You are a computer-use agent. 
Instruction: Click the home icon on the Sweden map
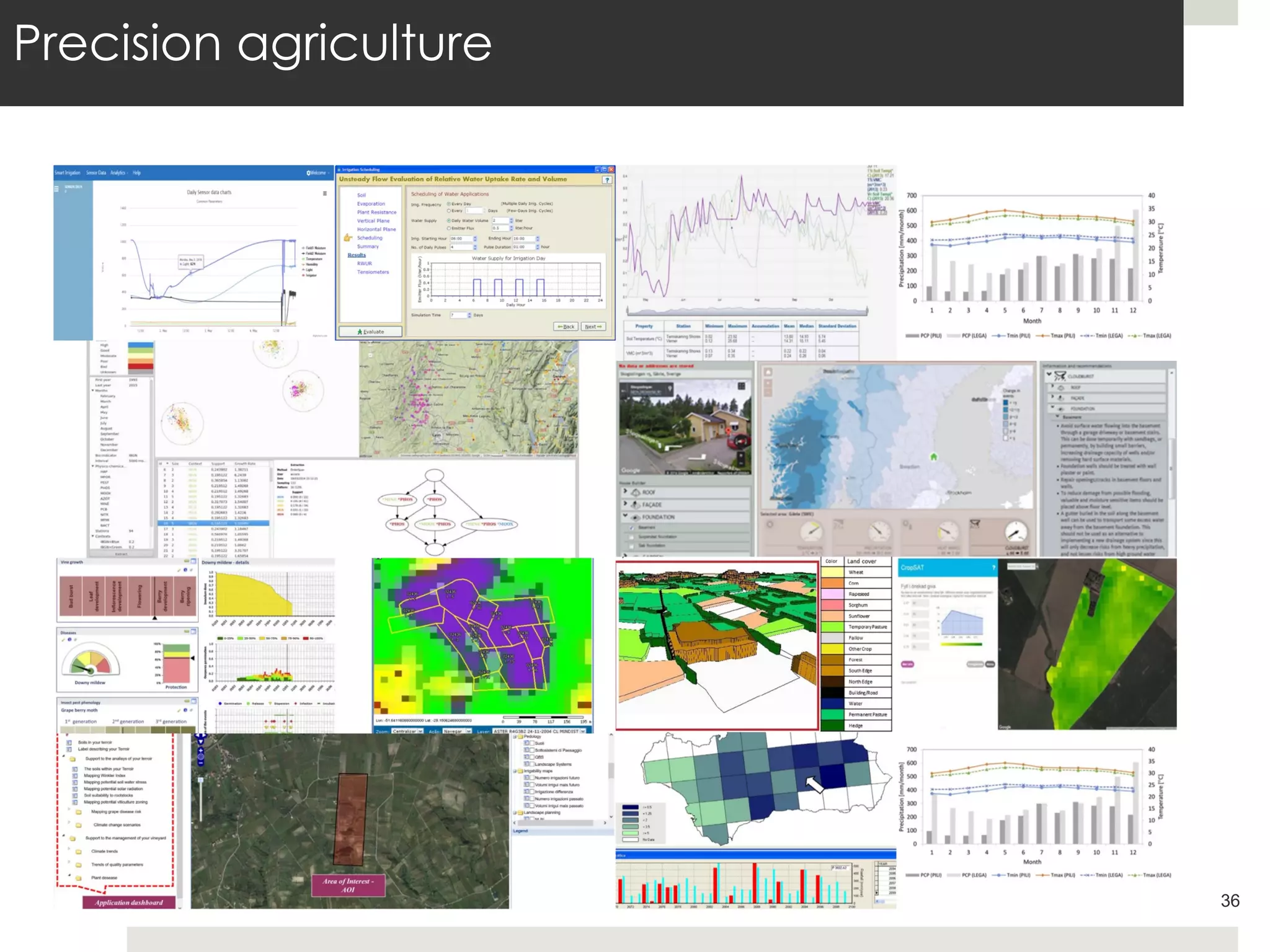coord(768,372)
